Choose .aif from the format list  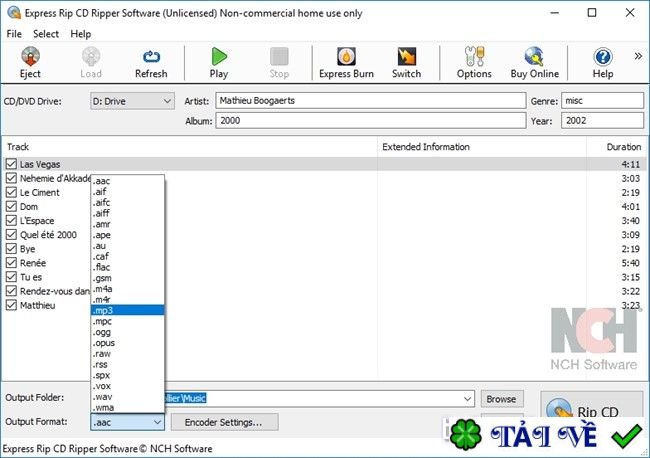pyautogui.click(x=127, y=191)
